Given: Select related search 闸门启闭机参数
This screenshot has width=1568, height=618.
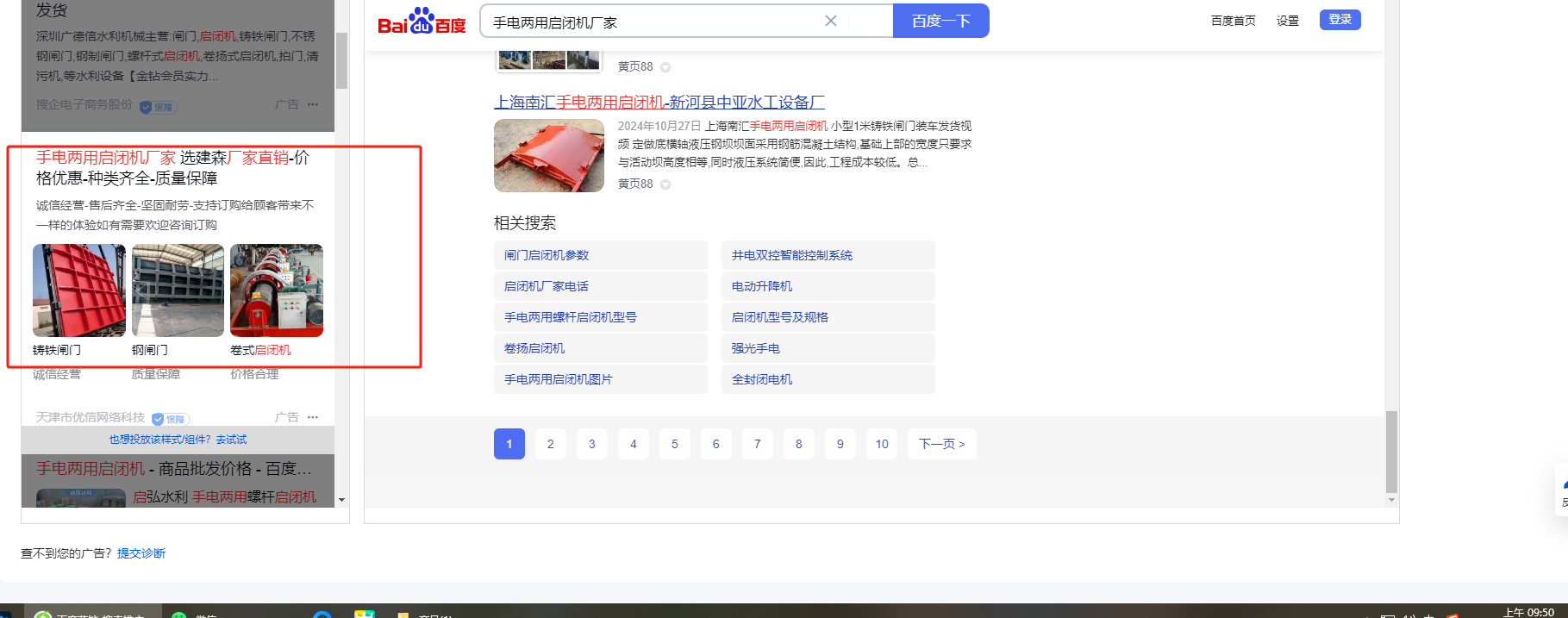Looking at the screenshot, I should pos(601,255).
